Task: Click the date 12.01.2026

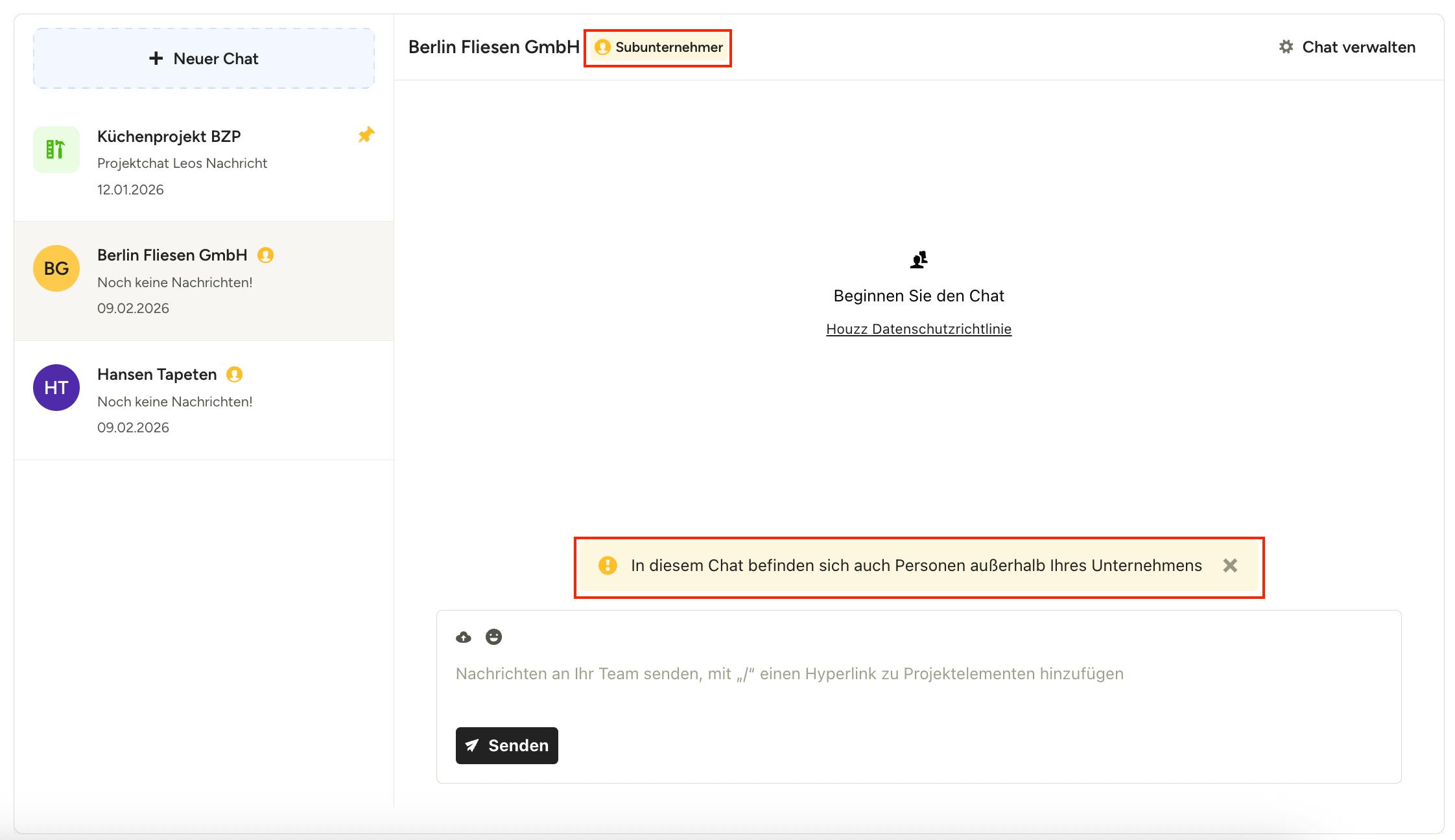Action: coord(130,190)
